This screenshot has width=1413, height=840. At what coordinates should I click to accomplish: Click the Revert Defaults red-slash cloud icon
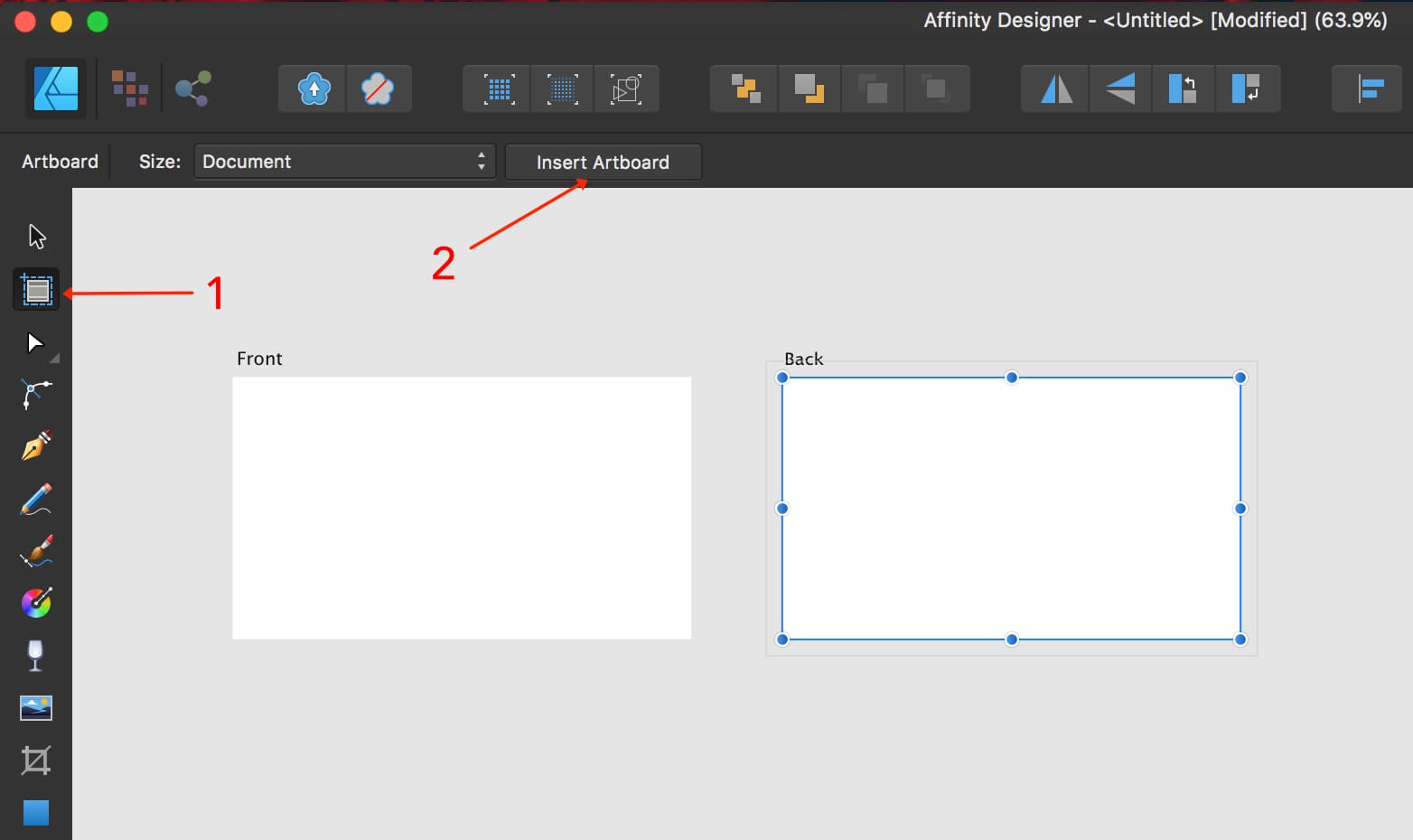click(379, 89)
